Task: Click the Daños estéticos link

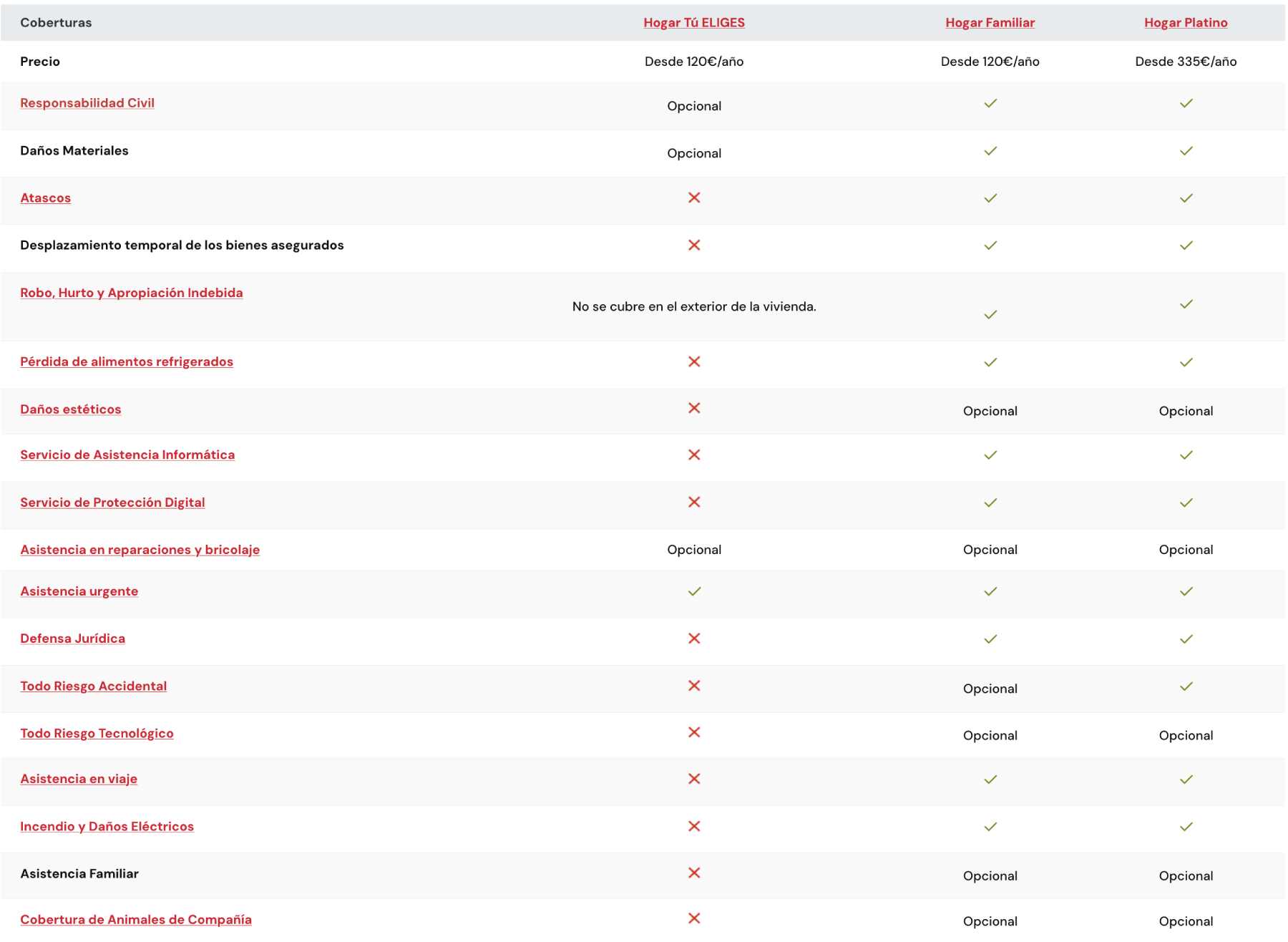Action: pyautogui.click(x=71, y=409)
